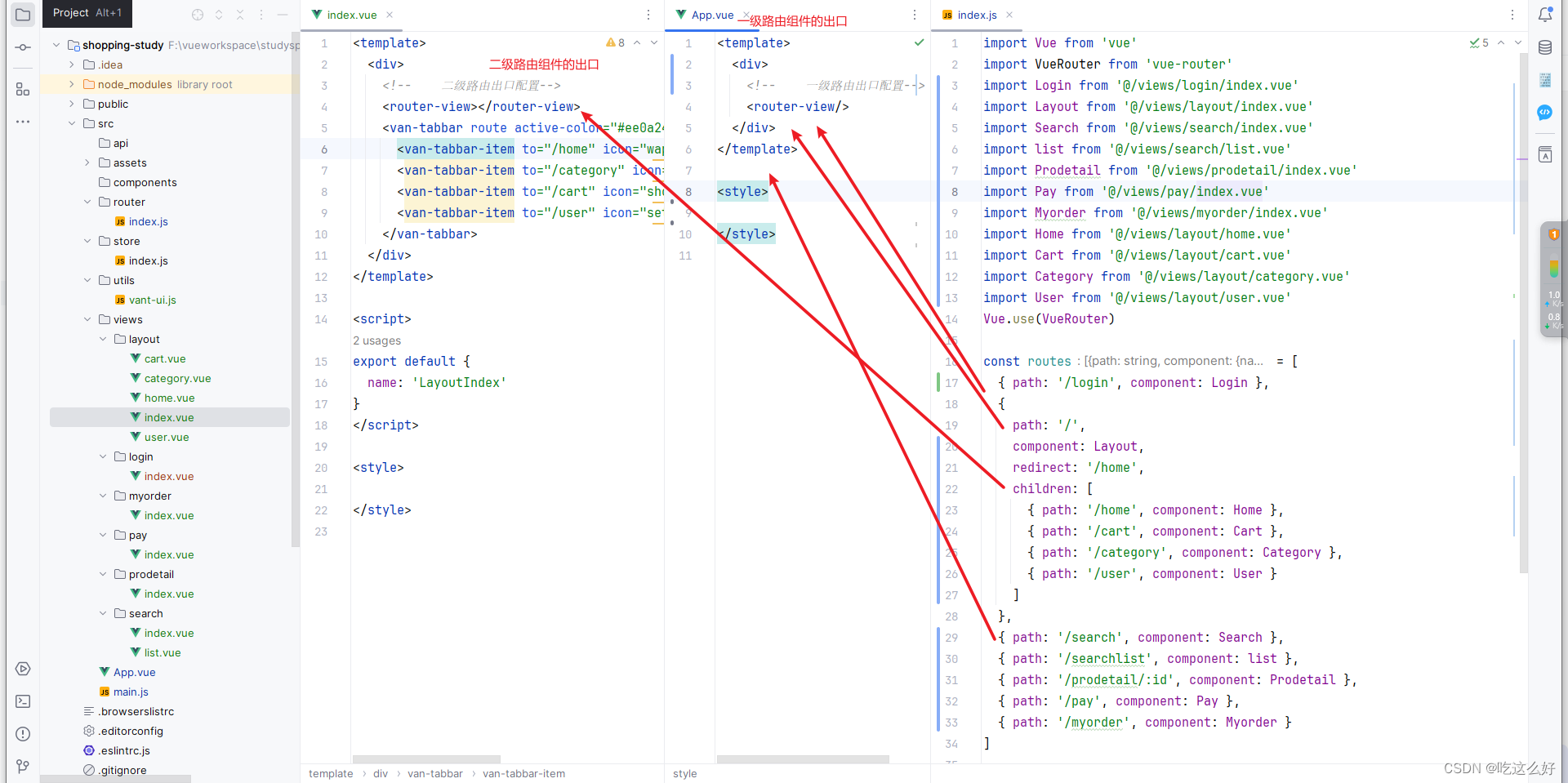This screenshot has height=783, width=1568.
Task: Open tab options menu for index.js editor
Action: pyautogui.click(x=1512, y=15)
